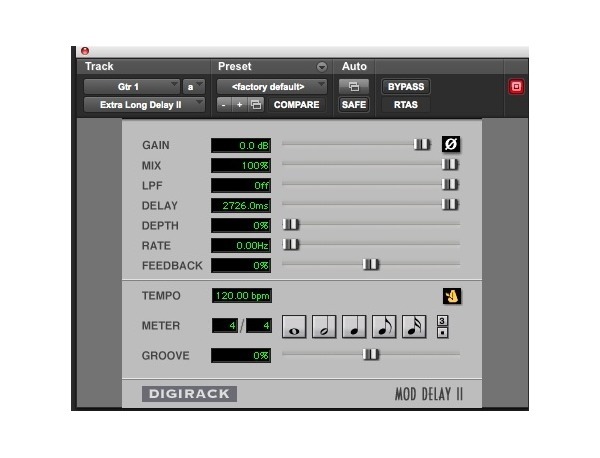
Task: Click the FEEDBACK slider handle
Action: click(x=370, y=264)
